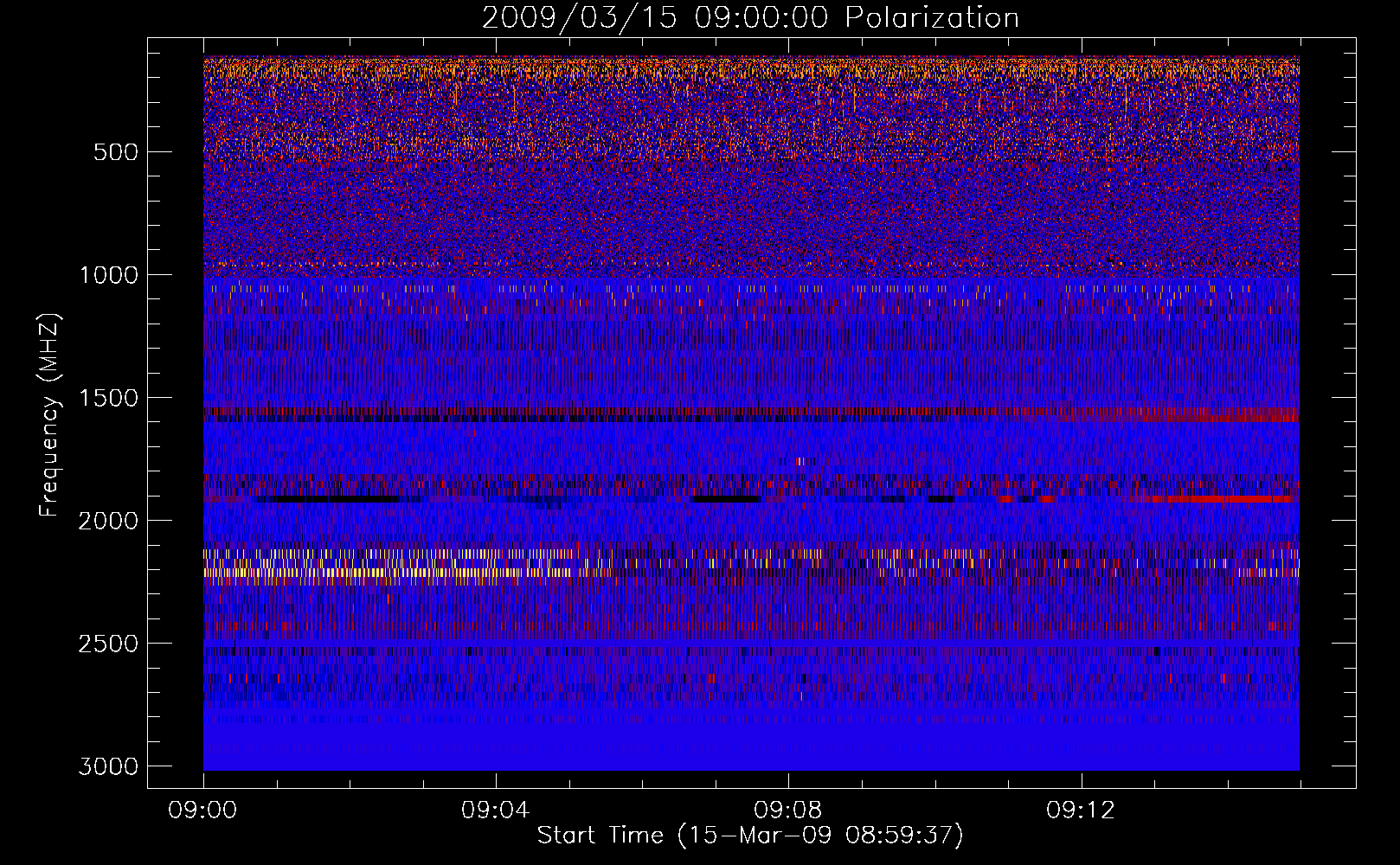Click the 09:04 time axis label
Screen dimensions: 1400x865
point(496,810)
